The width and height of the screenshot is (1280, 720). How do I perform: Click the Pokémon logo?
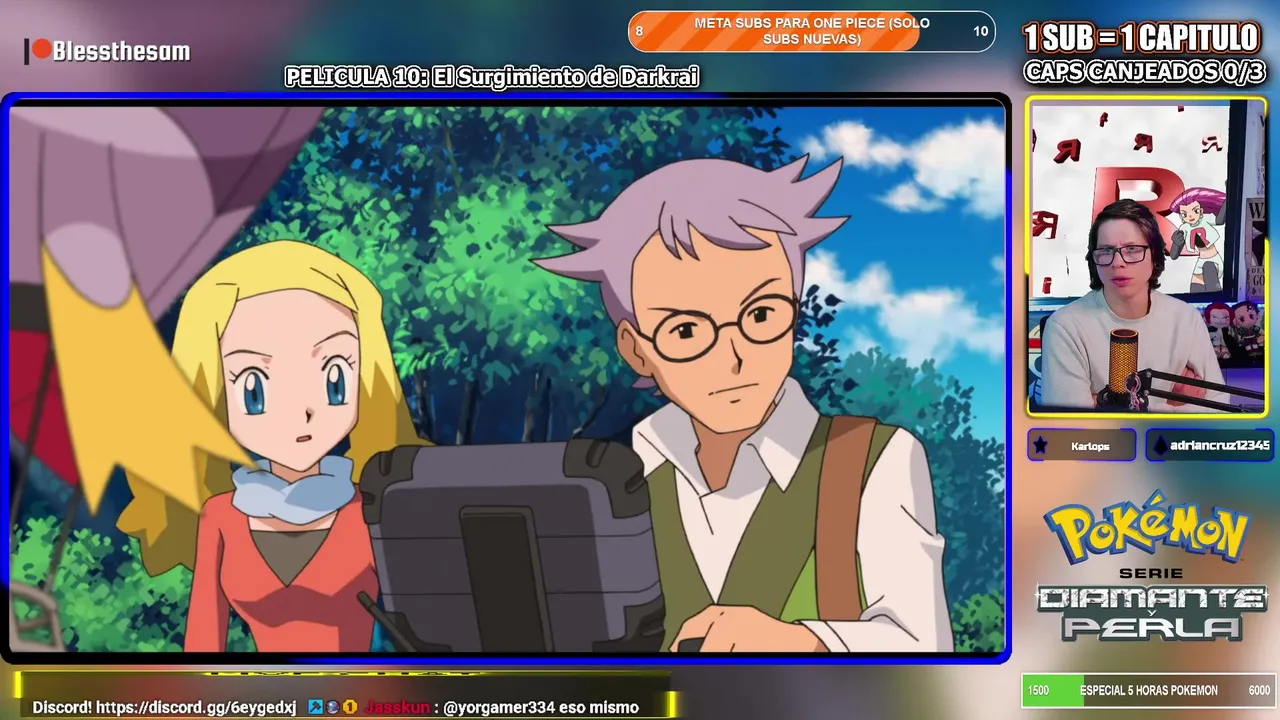point(1148,527)
